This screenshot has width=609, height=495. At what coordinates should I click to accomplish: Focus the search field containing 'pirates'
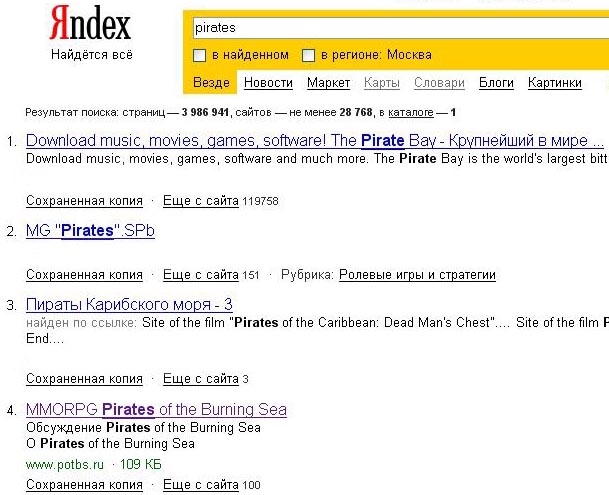[x=401, y=28]
